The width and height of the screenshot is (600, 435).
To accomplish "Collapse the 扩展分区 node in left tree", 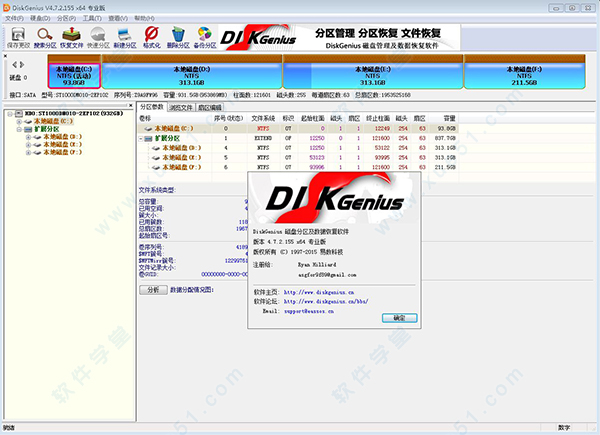I will click(19, 129).
